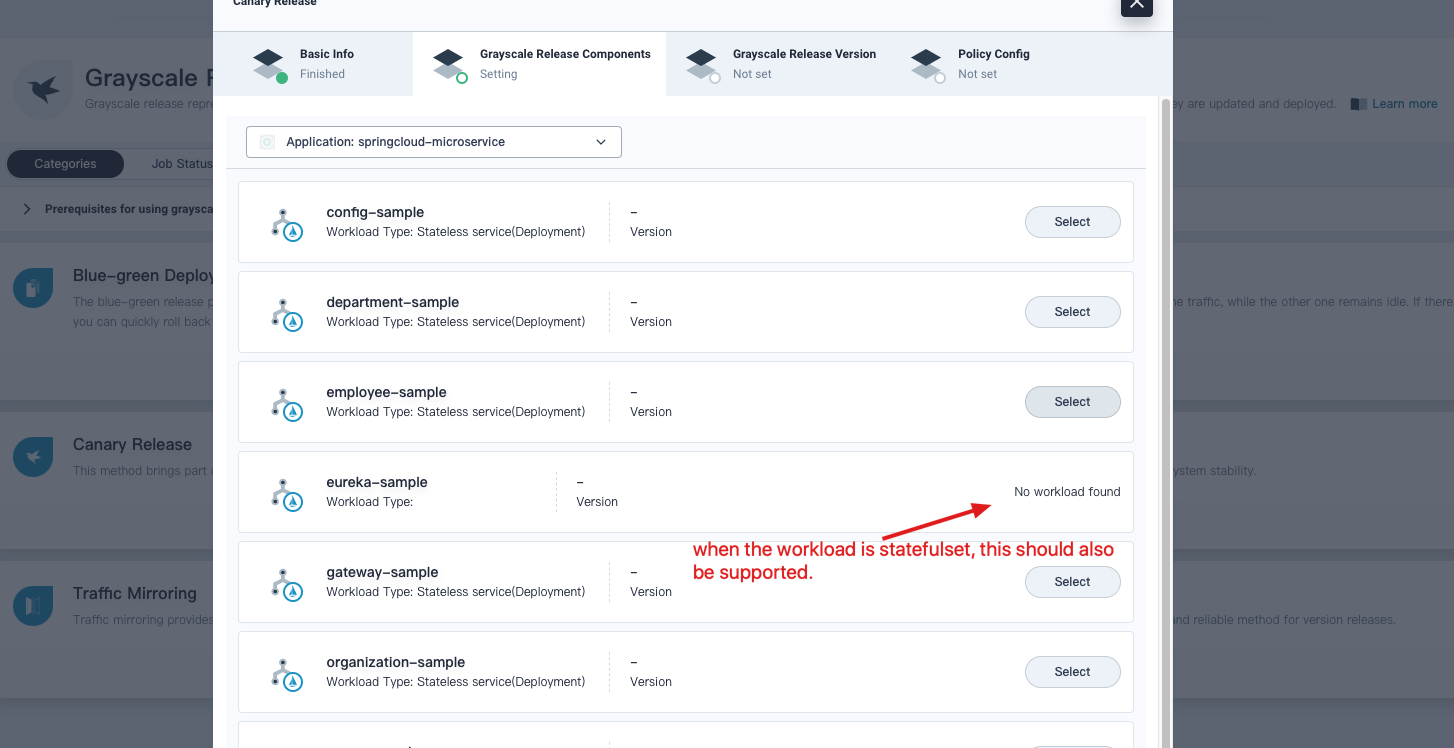Click the eureka-sample workload icon
This screenshot has width=1454, height=748.
coord(289,491)
